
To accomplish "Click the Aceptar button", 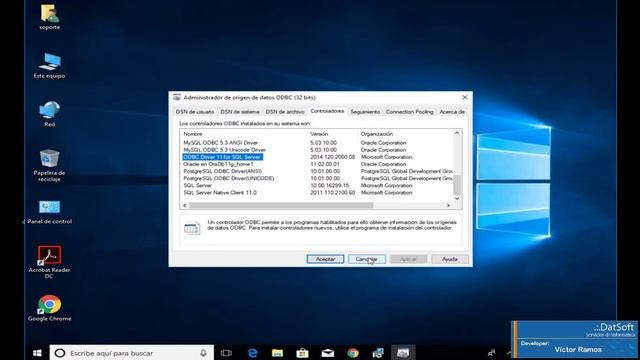I will (325, 259).
